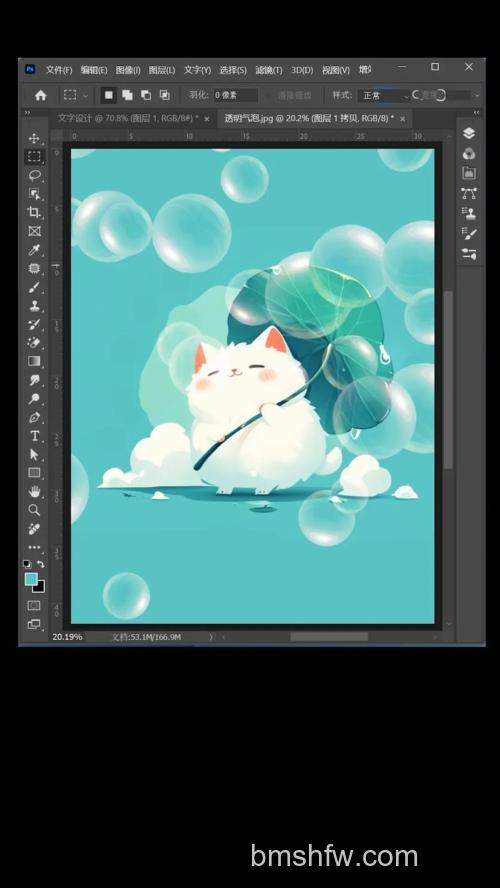Open the 编辑(E) menu
The height and width of the screenshot is (888, 500).
pyautogui.click(x=94, y=70)
